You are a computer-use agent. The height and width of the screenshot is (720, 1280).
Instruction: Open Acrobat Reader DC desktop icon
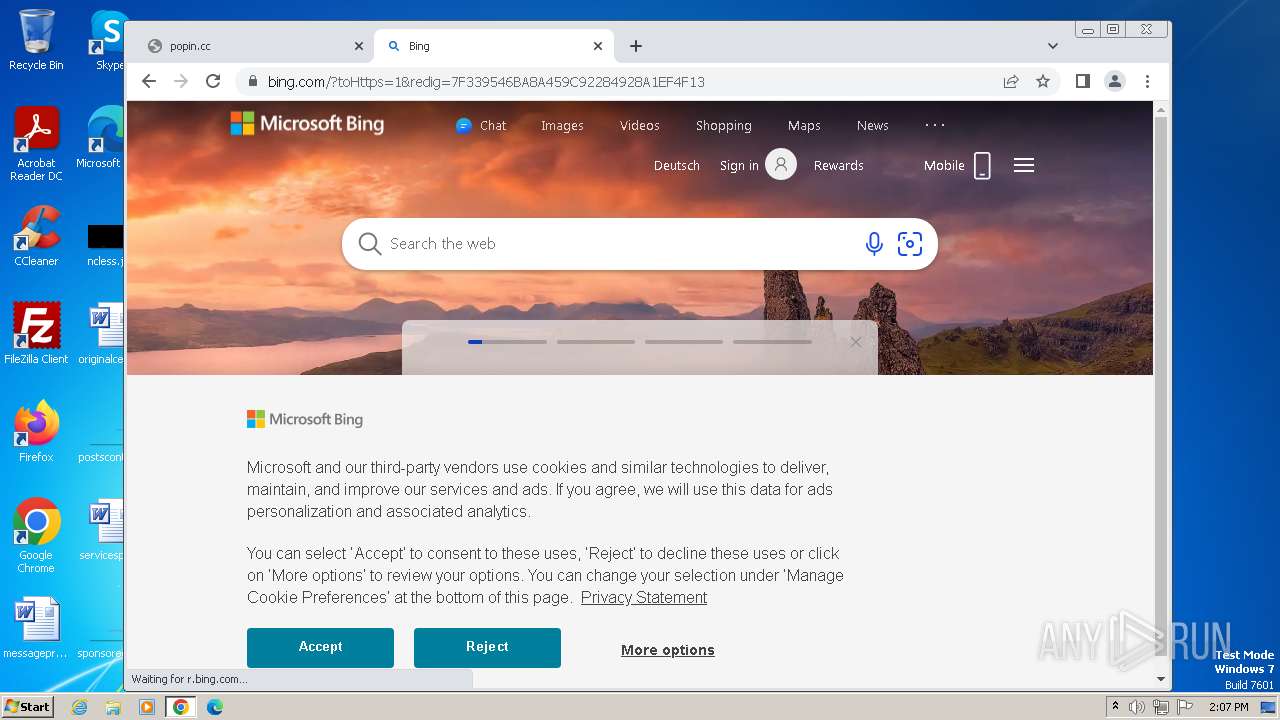pyautogui.click(x=36, y=144)
